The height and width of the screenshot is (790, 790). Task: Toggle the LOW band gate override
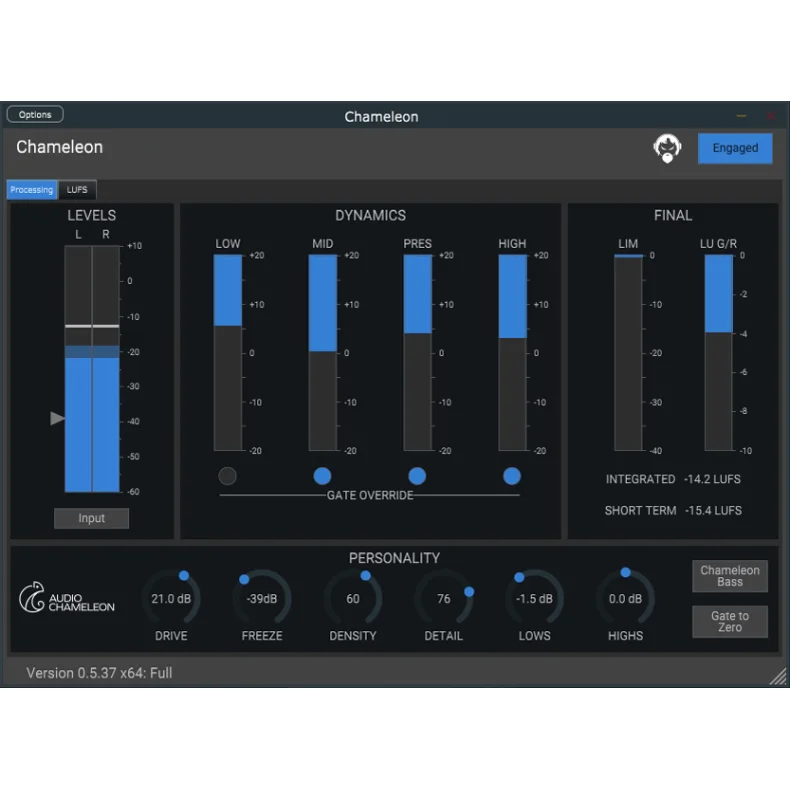[x=227, y=476]
